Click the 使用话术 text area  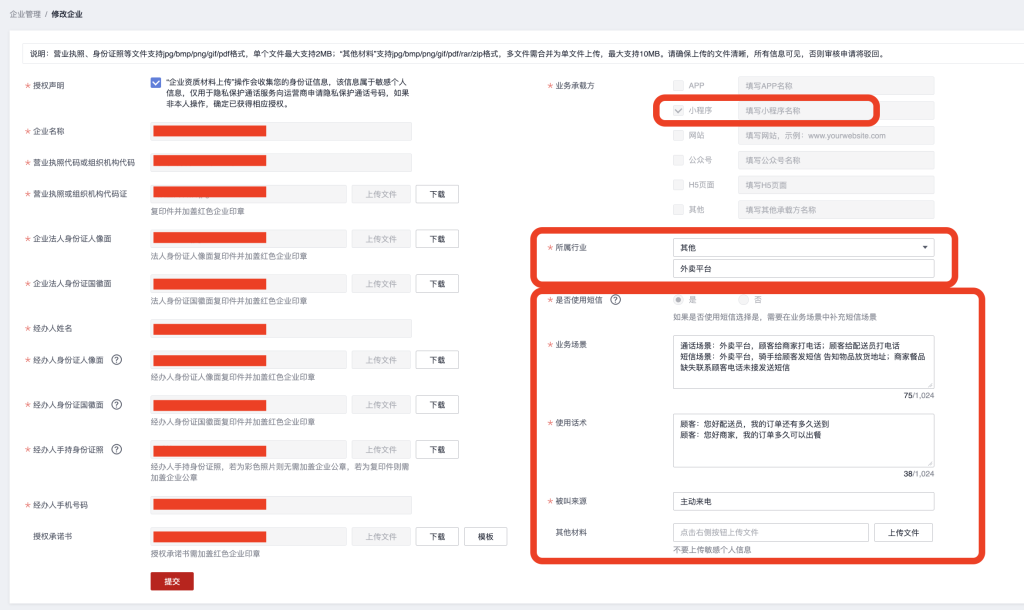803,441
